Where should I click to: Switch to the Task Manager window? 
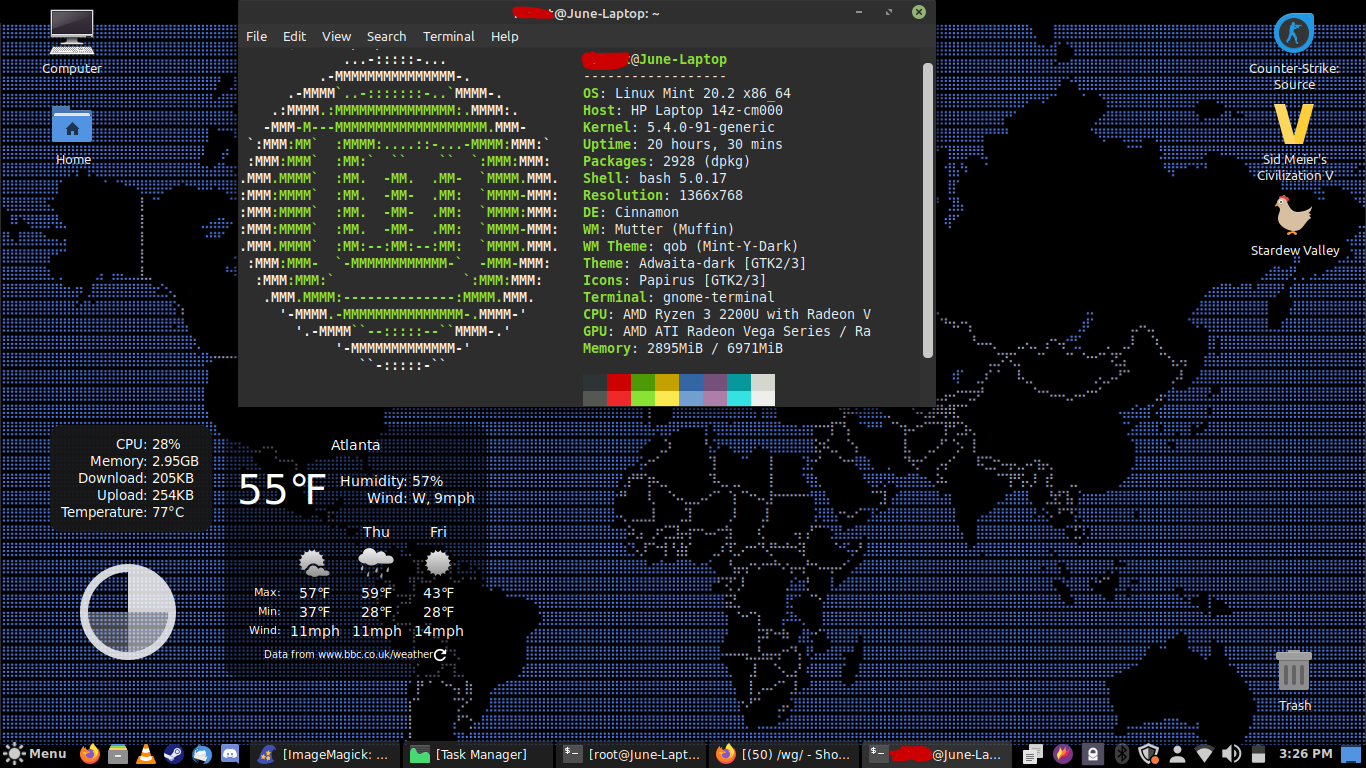(x=478, y=754)
